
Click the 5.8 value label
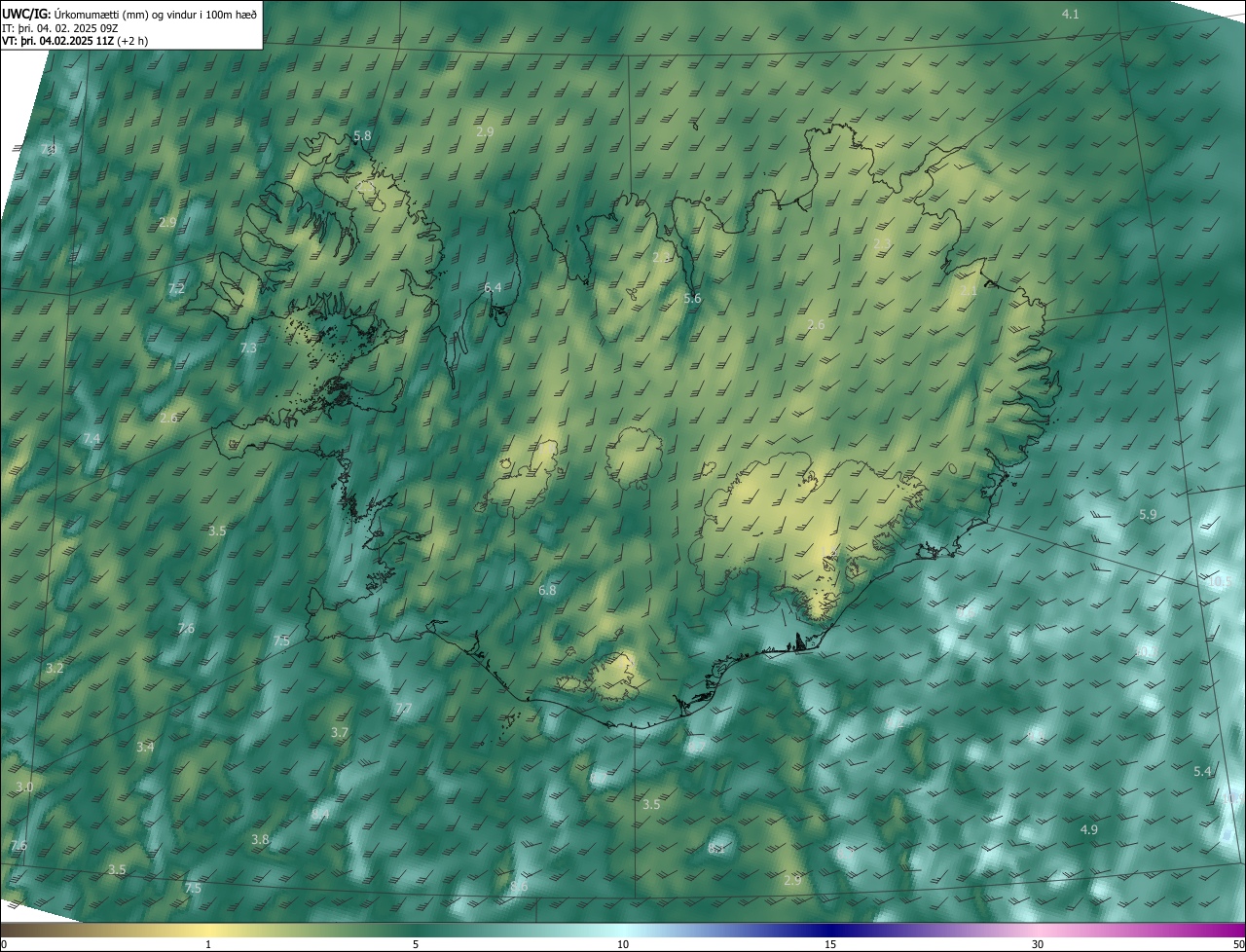point(362,135)
